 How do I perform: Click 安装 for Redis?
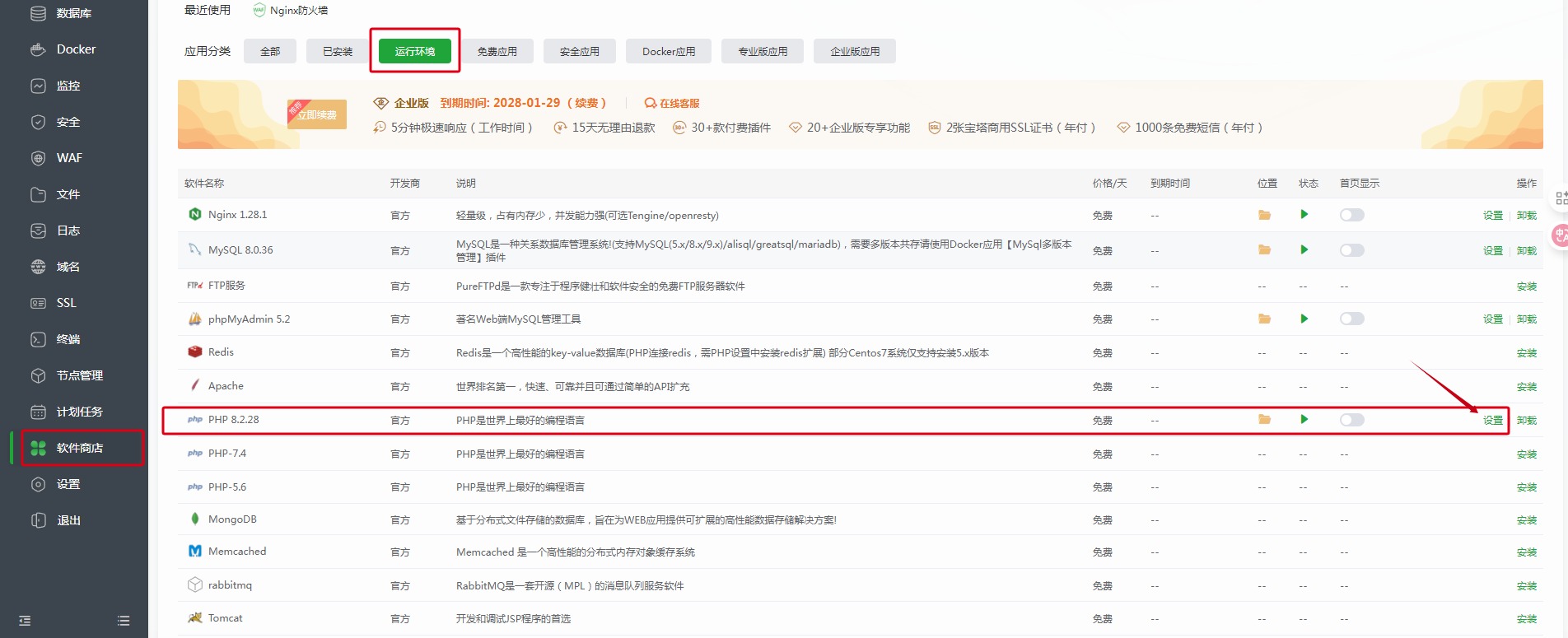(x=1527, y=353)
